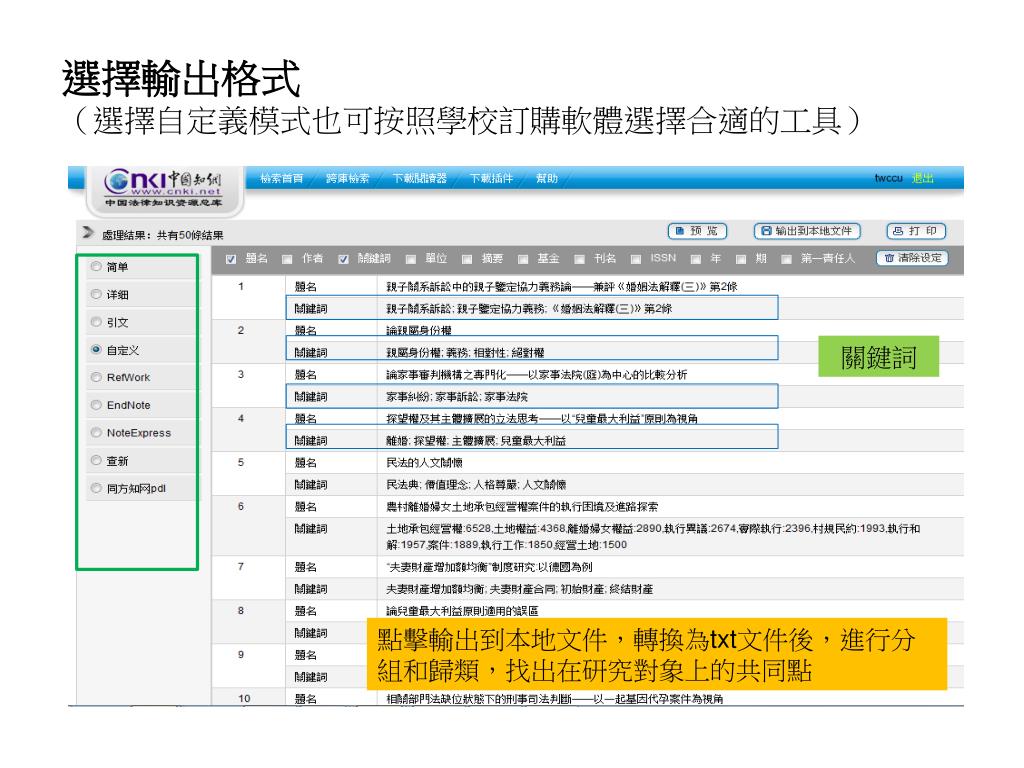This screenshot has width=1024, height=768.
Task: Click row 4 title about 探望權
Action: [x=541, y=419]
